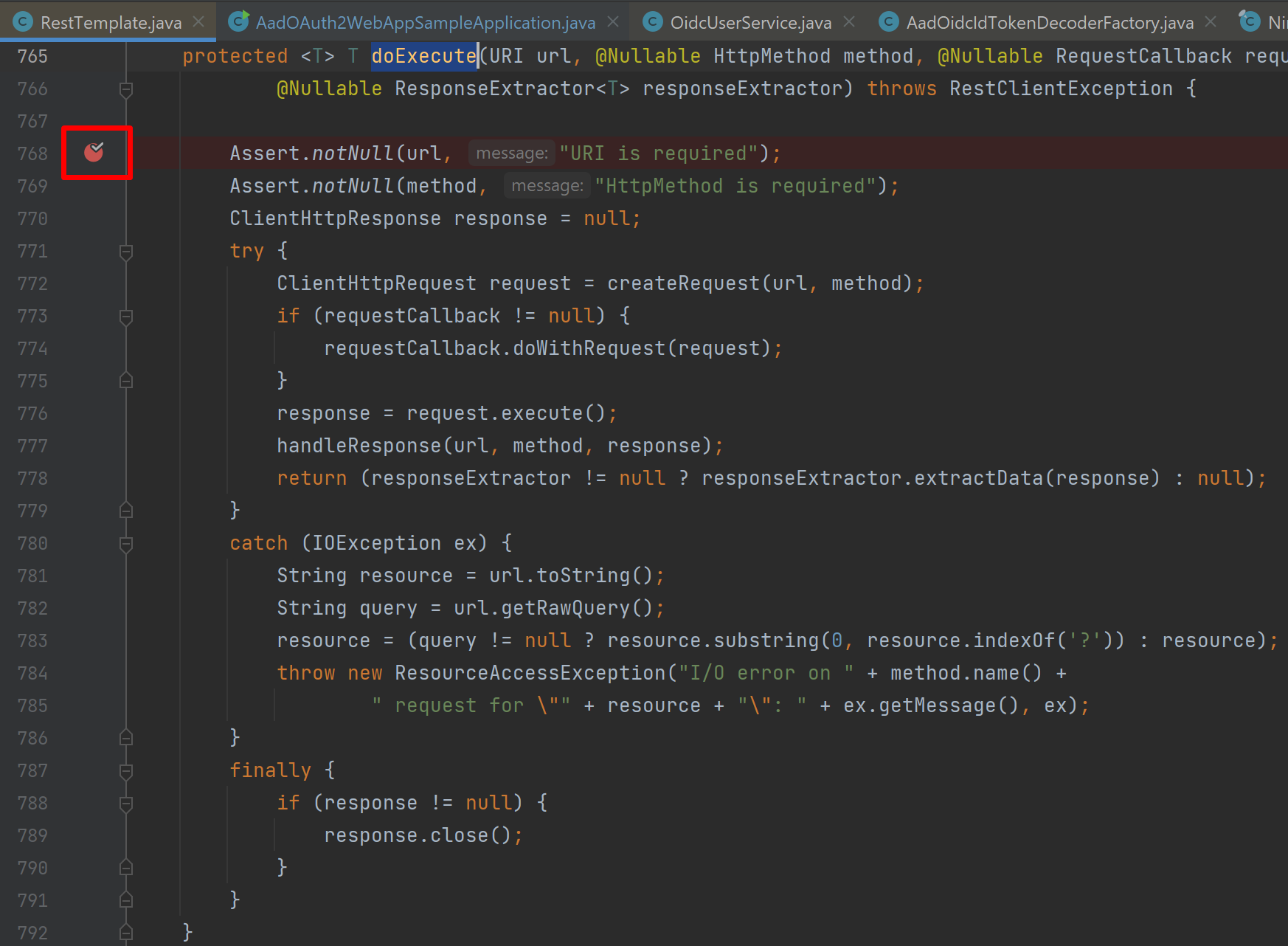Click the class icon on the rightmost truncated tab
The width and height of the screenshot is (1288, 946).
1250,21
